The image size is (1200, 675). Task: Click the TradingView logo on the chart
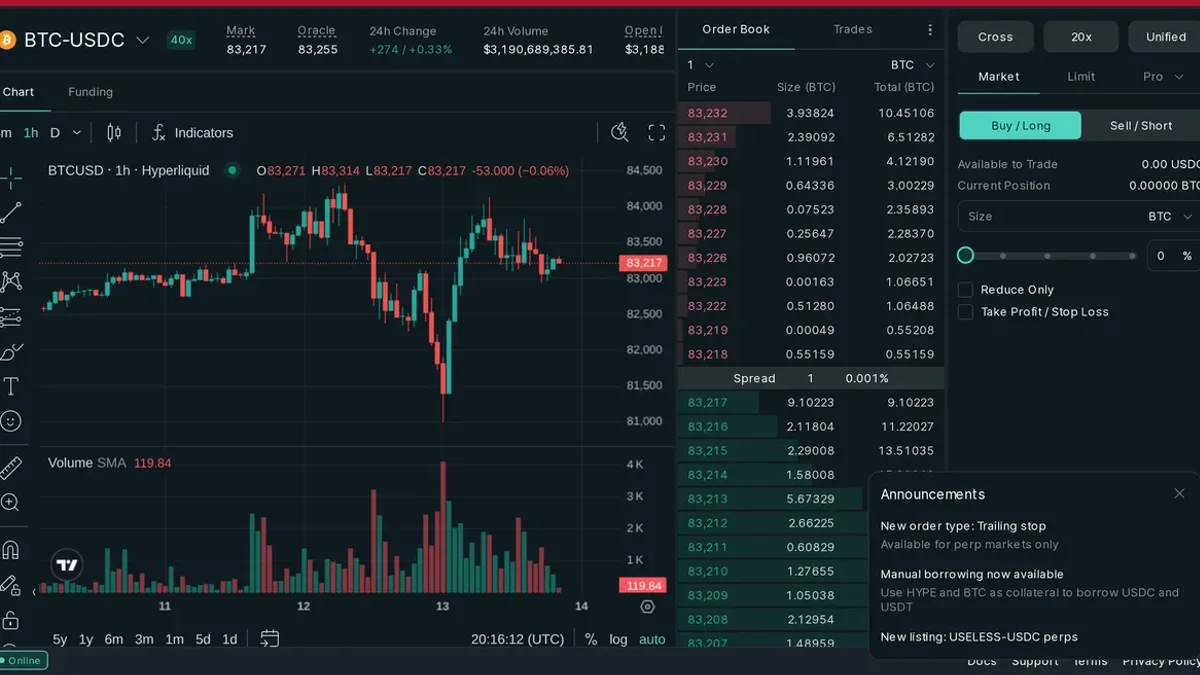(67, 565)
